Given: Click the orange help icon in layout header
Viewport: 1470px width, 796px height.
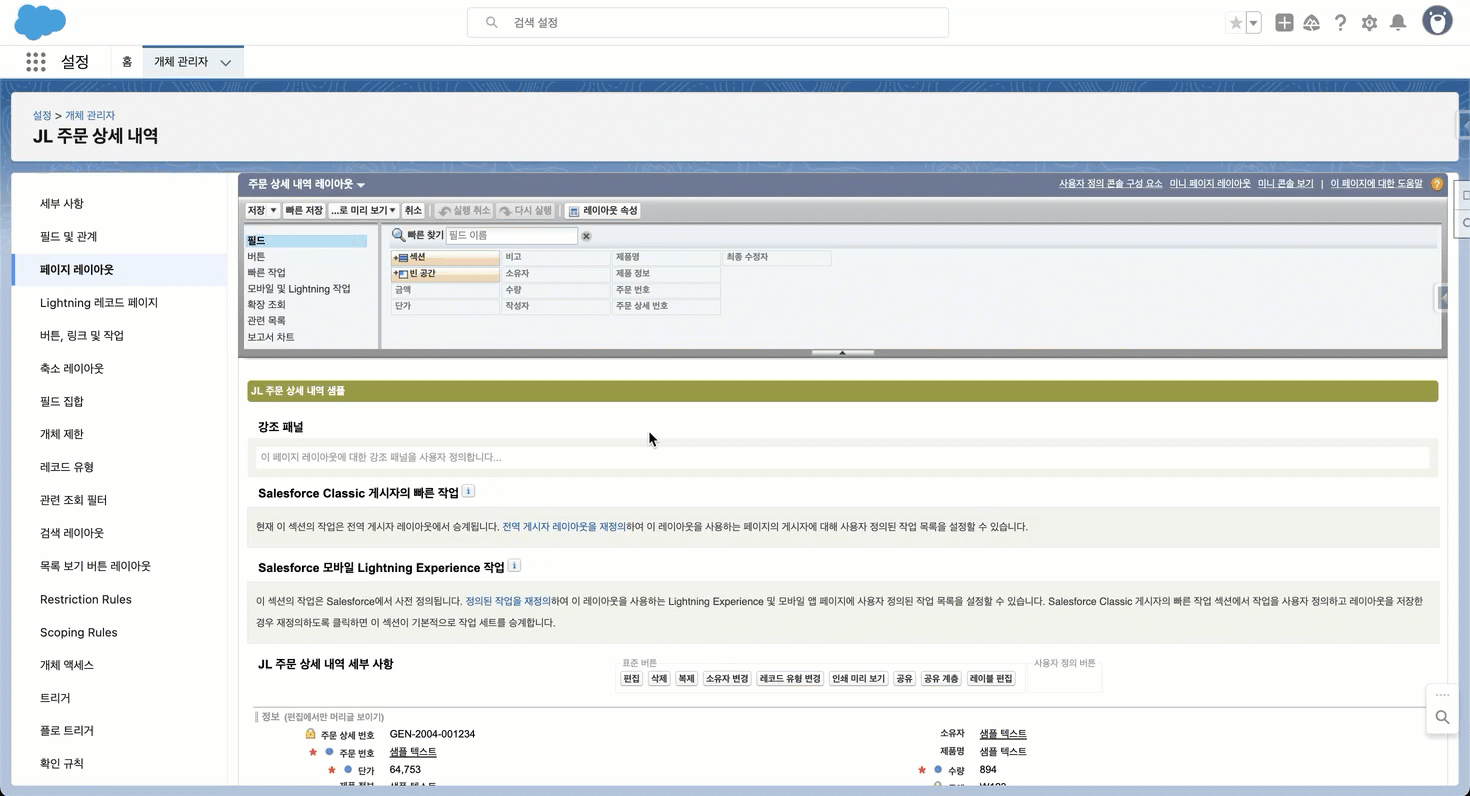Looking at the screenshot, I should [x=1437, y=184].
